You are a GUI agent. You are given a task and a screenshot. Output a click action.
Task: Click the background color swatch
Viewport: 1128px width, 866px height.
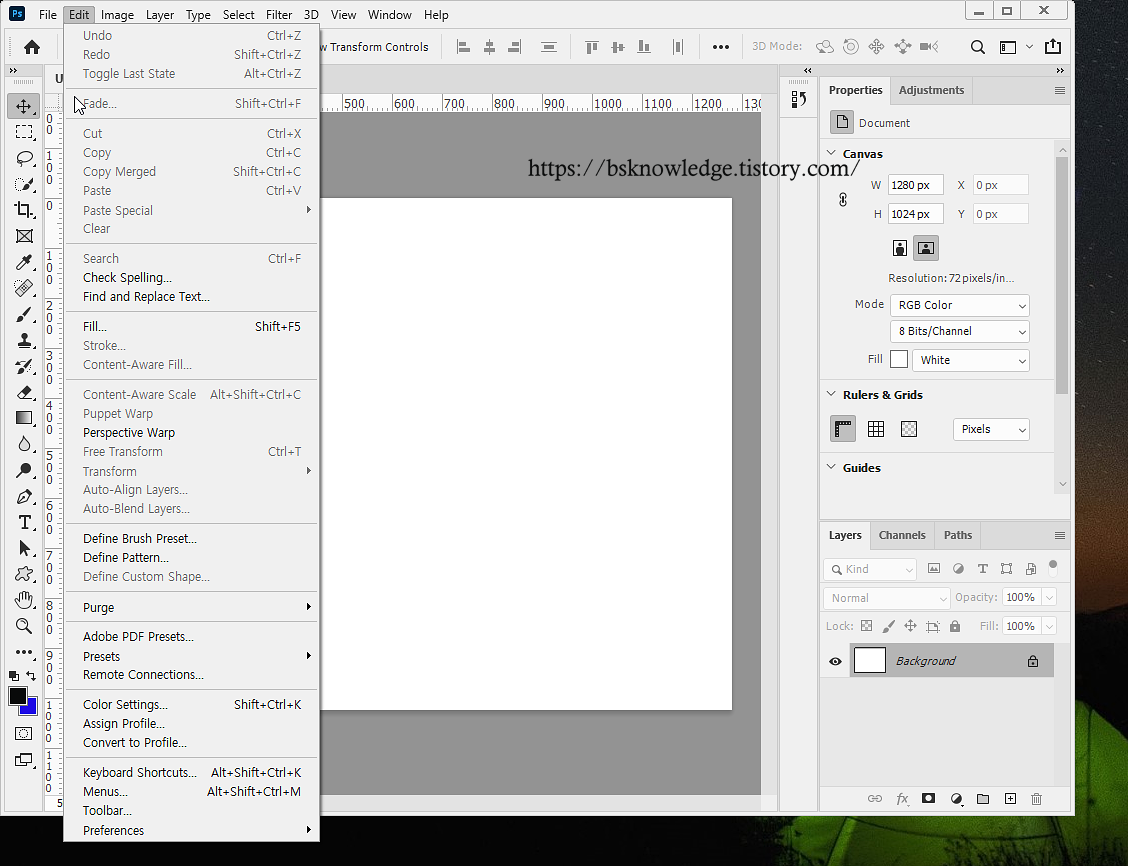31,708
